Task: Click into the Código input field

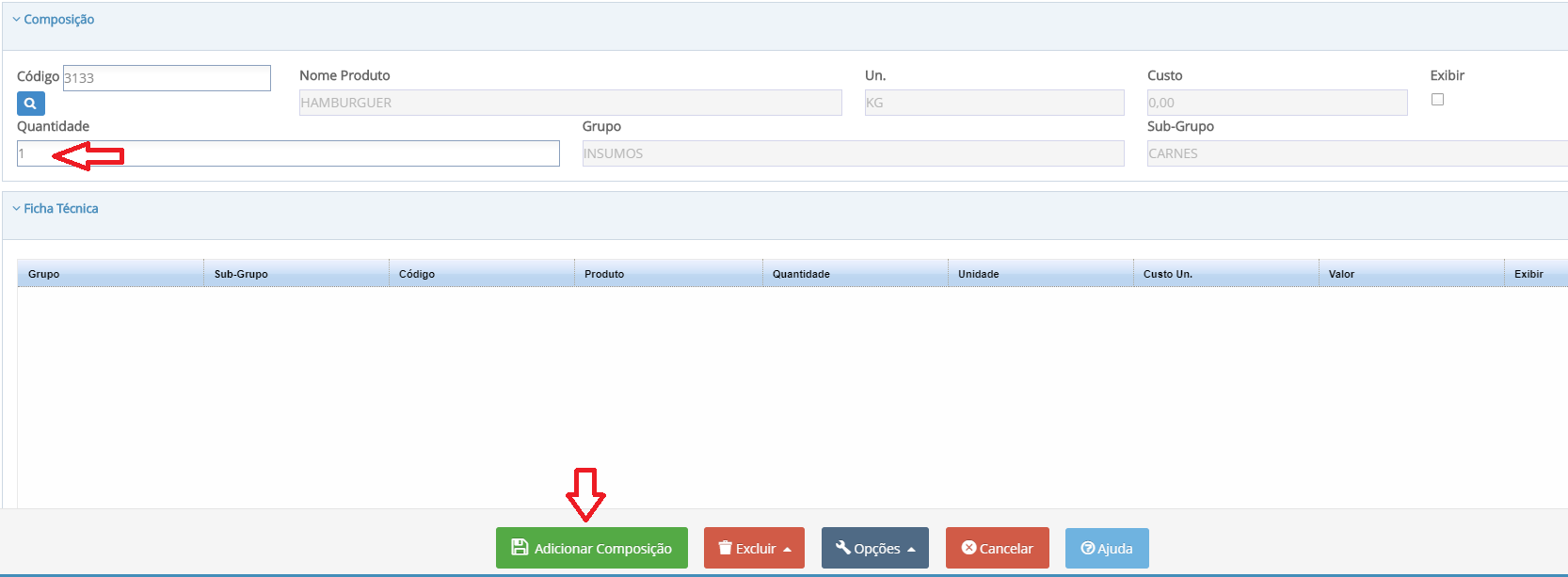Action: (x=167, y=78)
